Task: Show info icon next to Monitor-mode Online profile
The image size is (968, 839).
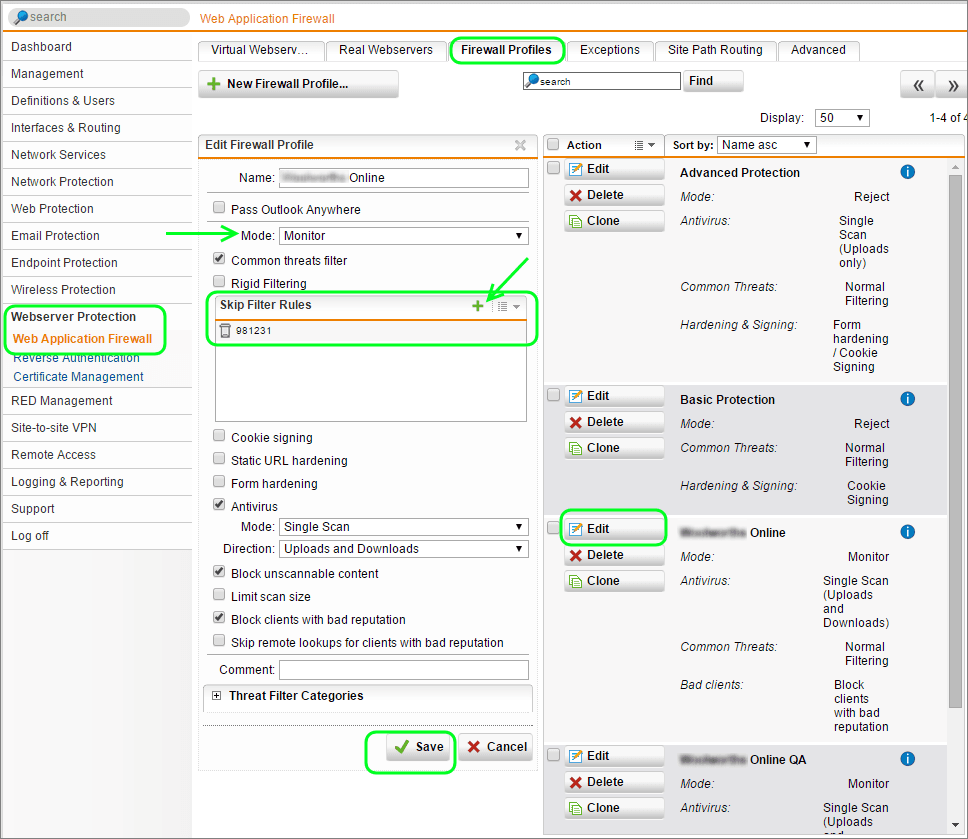Action: (908, 532)
